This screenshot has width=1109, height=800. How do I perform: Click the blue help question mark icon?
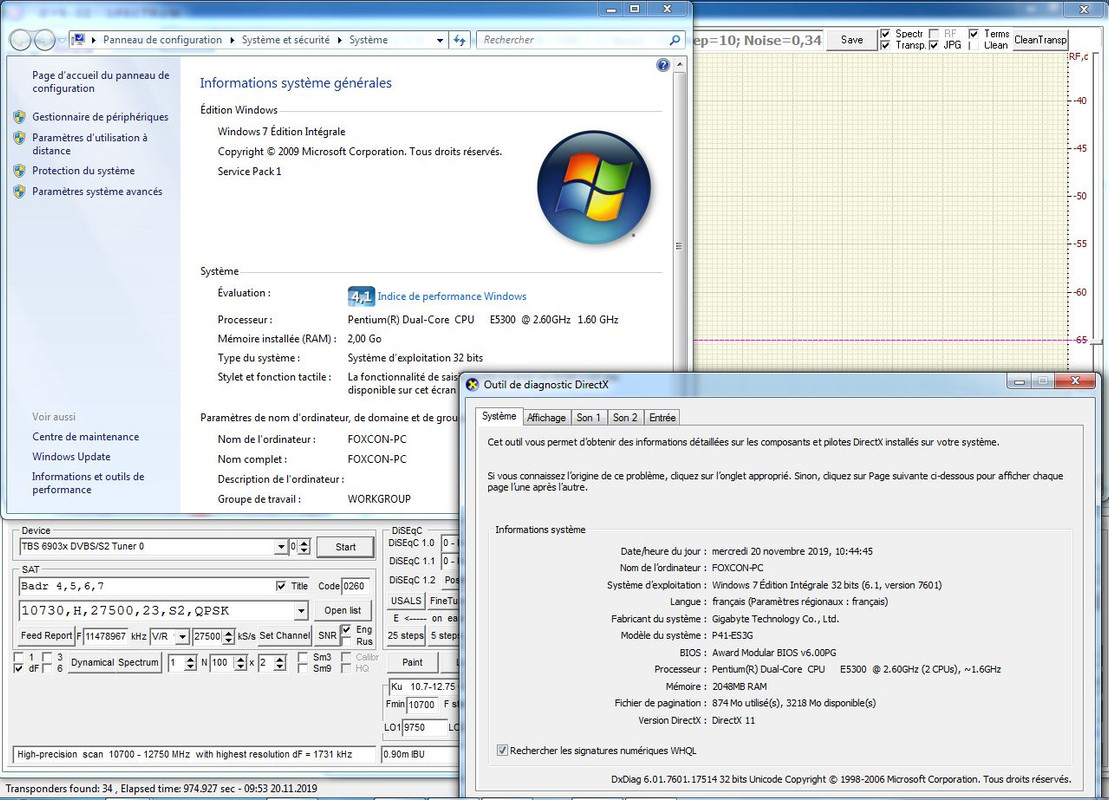tap(663, 65)
